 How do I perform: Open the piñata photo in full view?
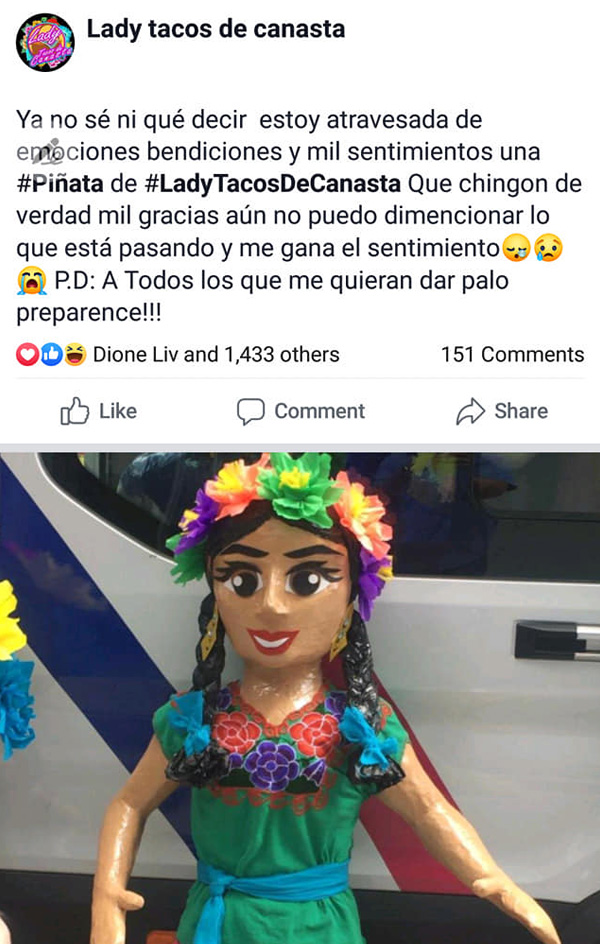tap(300, 698)
